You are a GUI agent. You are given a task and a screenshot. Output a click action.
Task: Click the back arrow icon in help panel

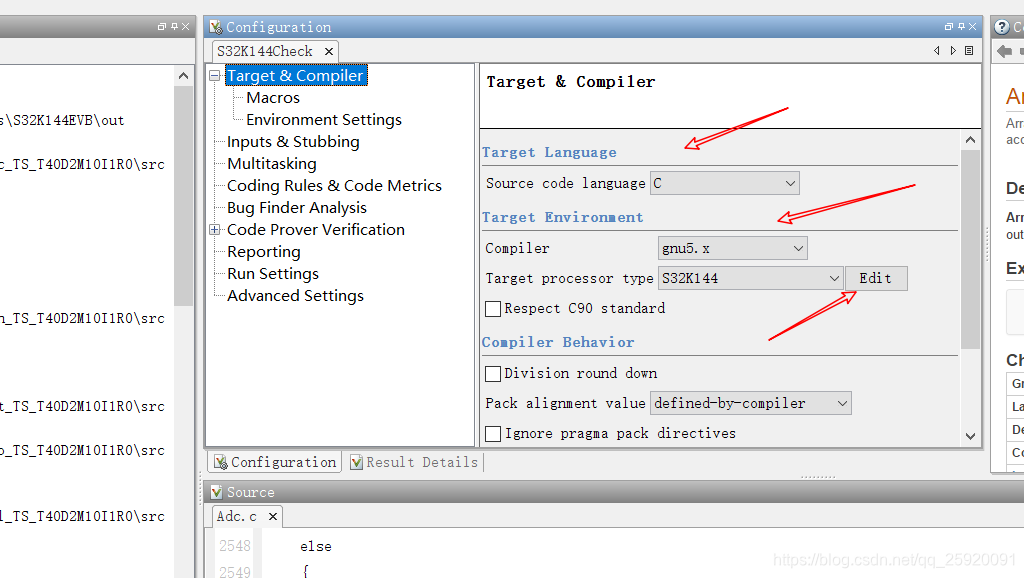pyautogui.click(x=1004, y=51)
